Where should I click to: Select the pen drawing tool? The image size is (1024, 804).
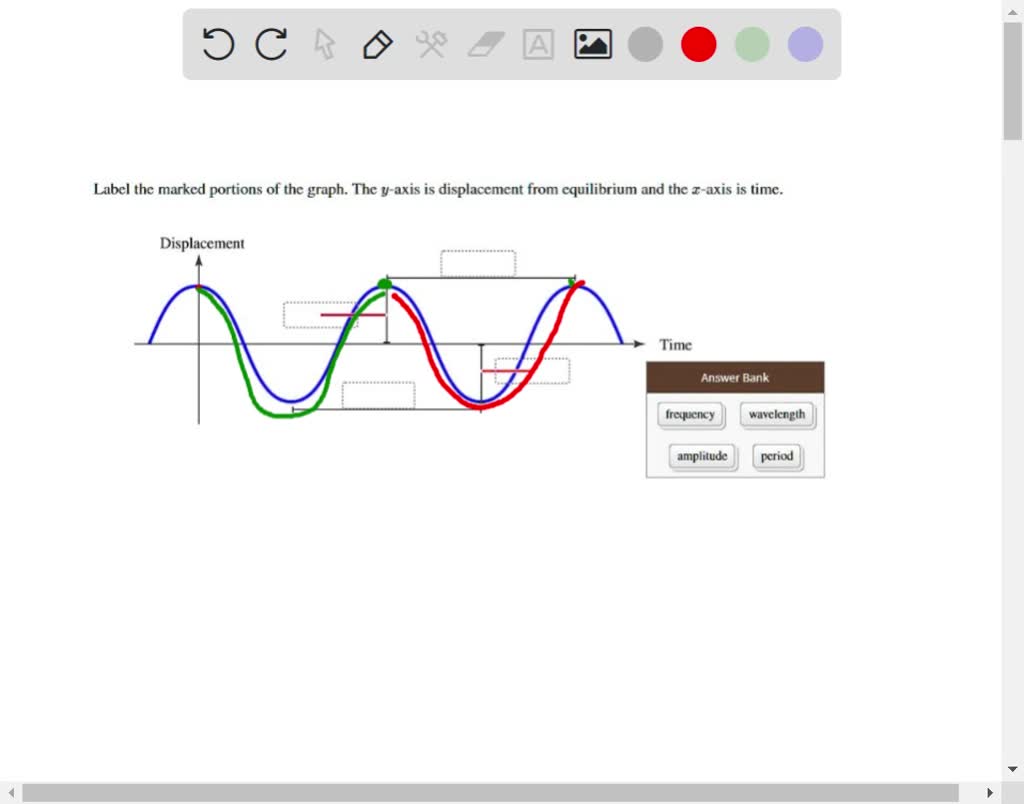[377, 44]
